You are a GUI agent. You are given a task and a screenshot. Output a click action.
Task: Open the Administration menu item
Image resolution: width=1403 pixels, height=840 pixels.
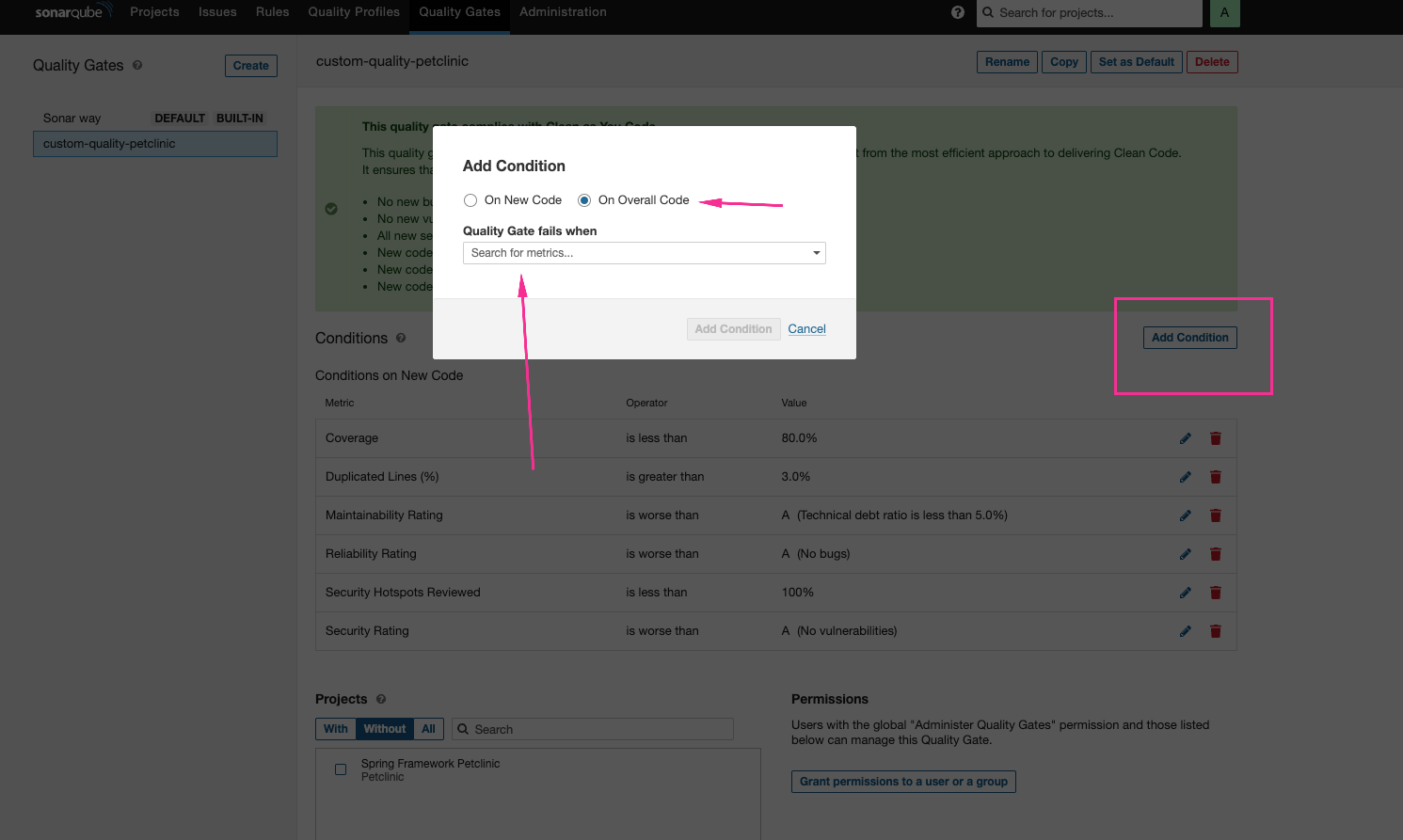563,12
